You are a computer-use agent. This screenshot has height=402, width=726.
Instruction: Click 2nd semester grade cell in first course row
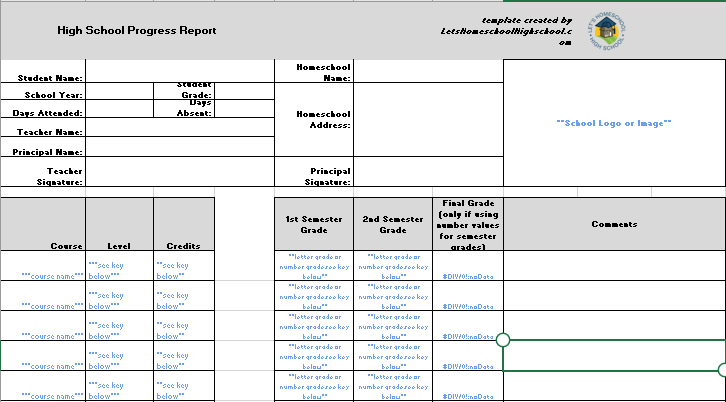click(x=393, y=266)
